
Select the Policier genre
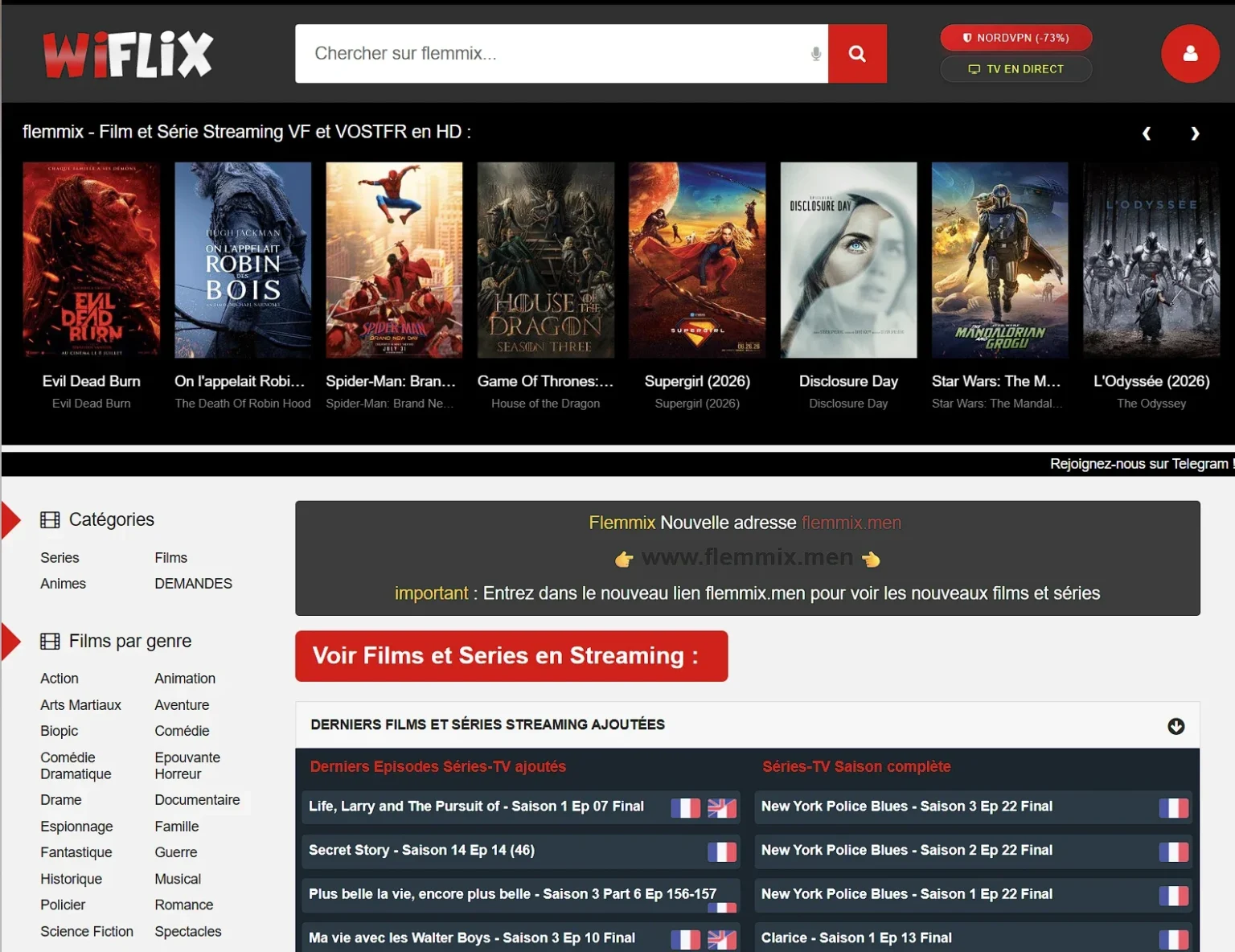coord(63,905)
